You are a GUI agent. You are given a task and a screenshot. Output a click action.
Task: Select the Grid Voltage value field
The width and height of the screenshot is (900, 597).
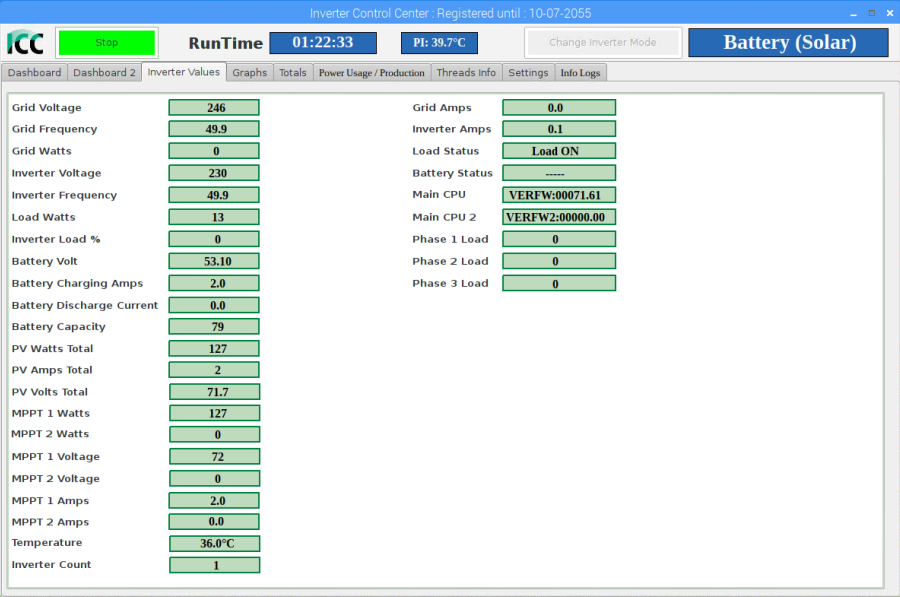(x=214, y=108)
